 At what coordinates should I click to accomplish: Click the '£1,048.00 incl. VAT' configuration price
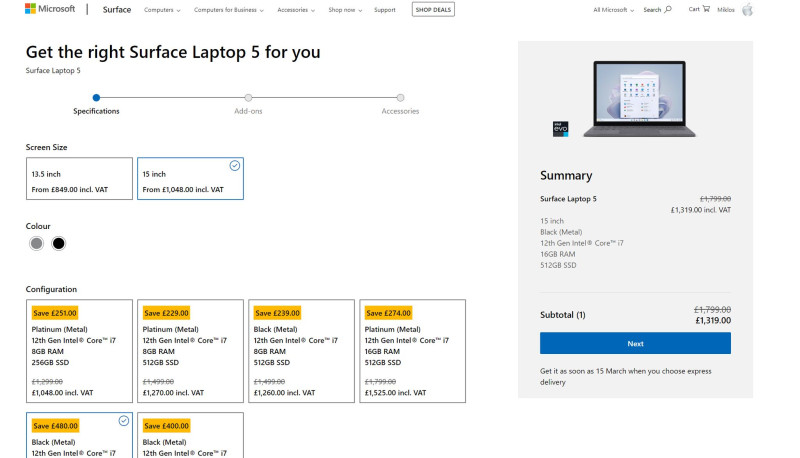click(62, 393)
